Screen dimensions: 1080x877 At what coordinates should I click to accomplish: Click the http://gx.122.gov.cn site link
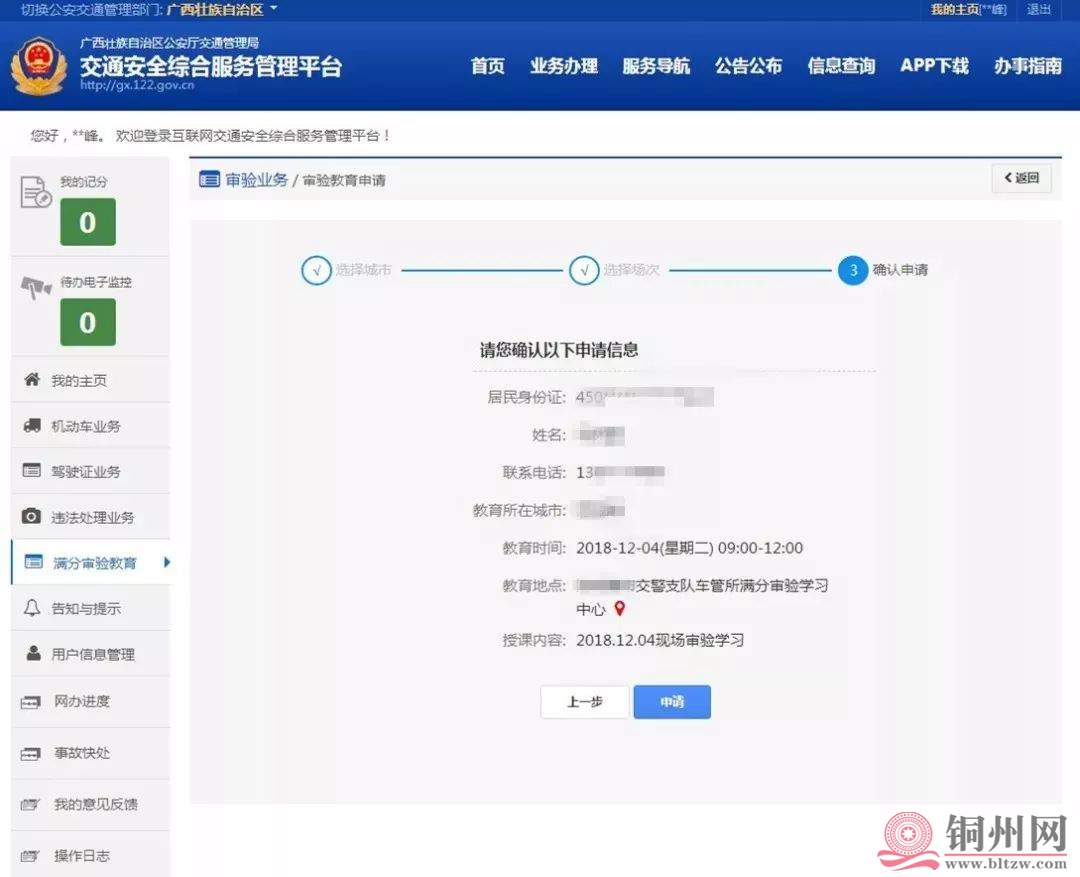[x=137, y=85]
